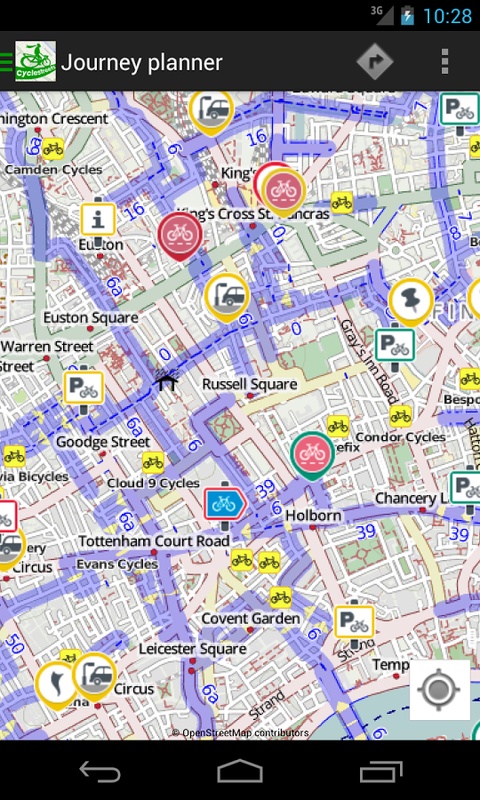Tap the CycleStreets app logo
Image resolution: width=480 pixels, height=800 pixels.
35,62
